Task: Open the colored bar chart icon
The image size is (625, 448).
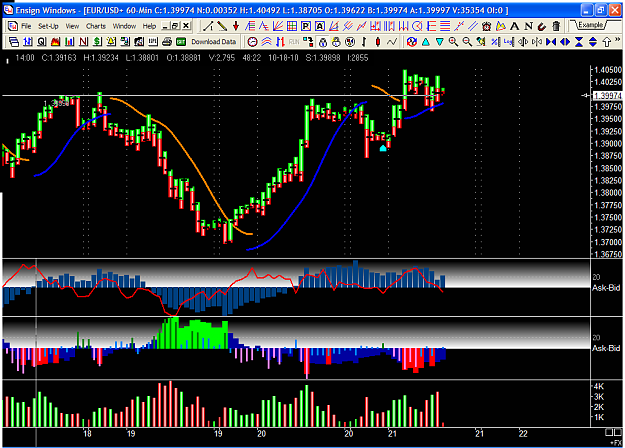Action: pos(69,41)
